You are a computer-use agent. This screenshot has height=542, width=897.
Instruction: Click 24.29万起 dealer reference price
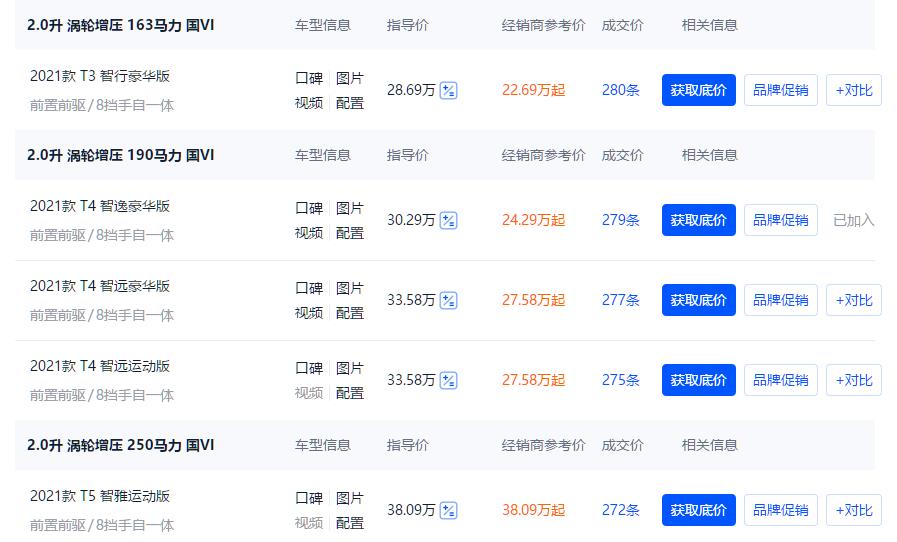coord(533,220)
